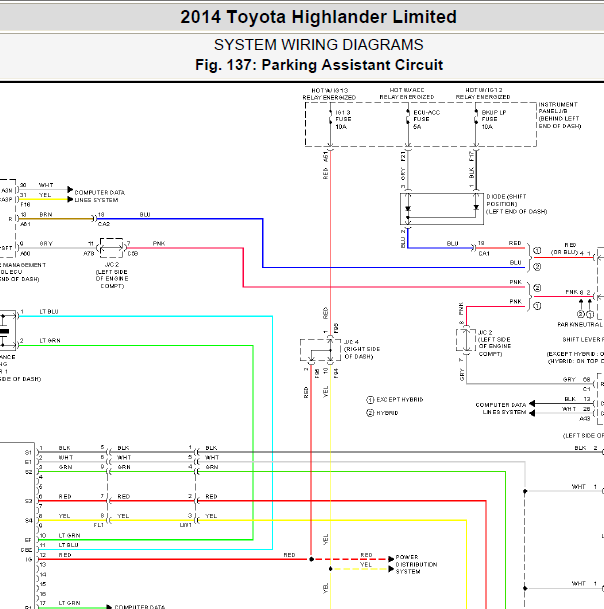Click "HOT W/ACC RELAY ENERGIZED" header

(x=407, y=94)
